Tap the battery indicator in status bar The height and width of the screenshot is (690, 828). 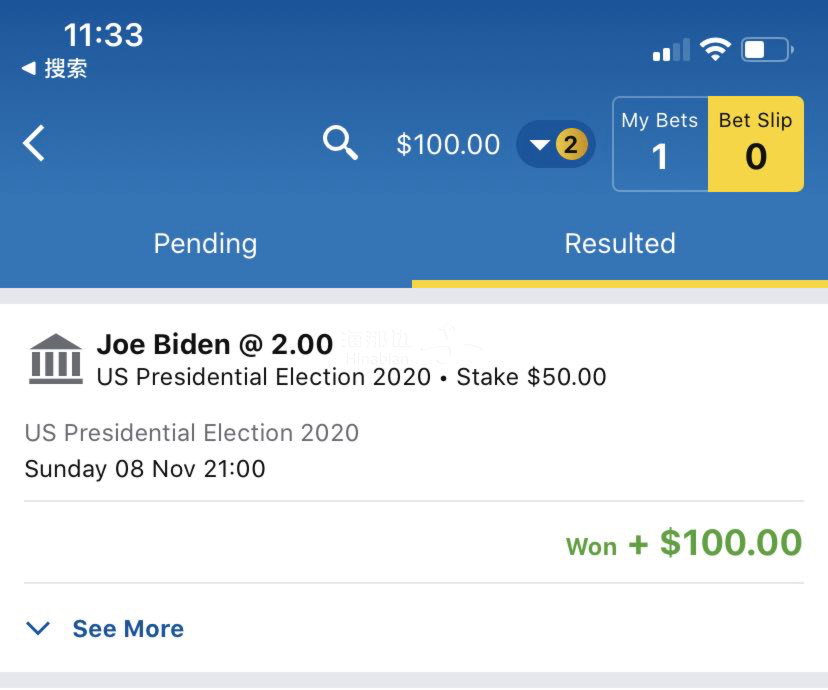[x=767, y=50]
